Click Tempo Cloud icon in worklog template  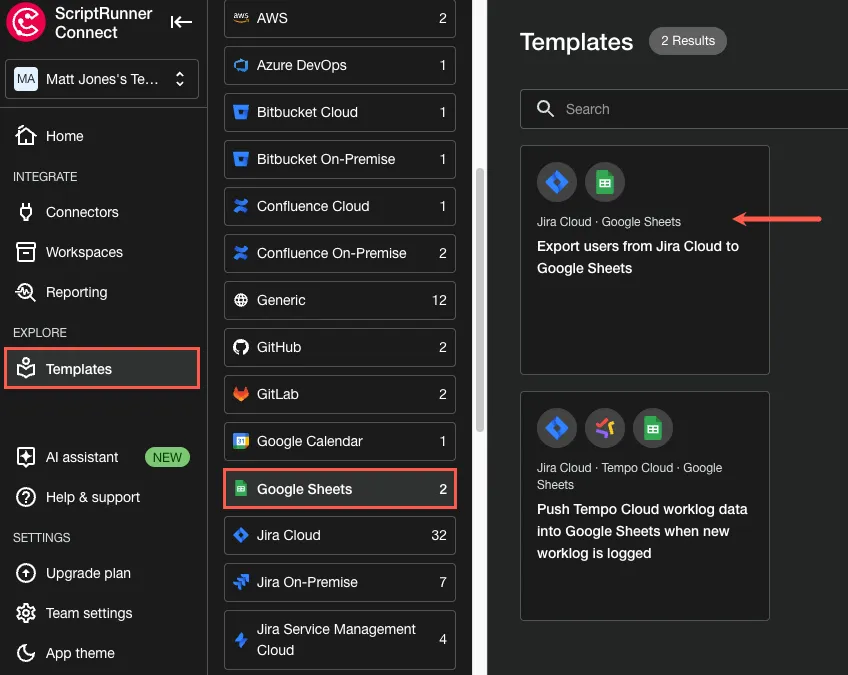[x=605, y=428]
